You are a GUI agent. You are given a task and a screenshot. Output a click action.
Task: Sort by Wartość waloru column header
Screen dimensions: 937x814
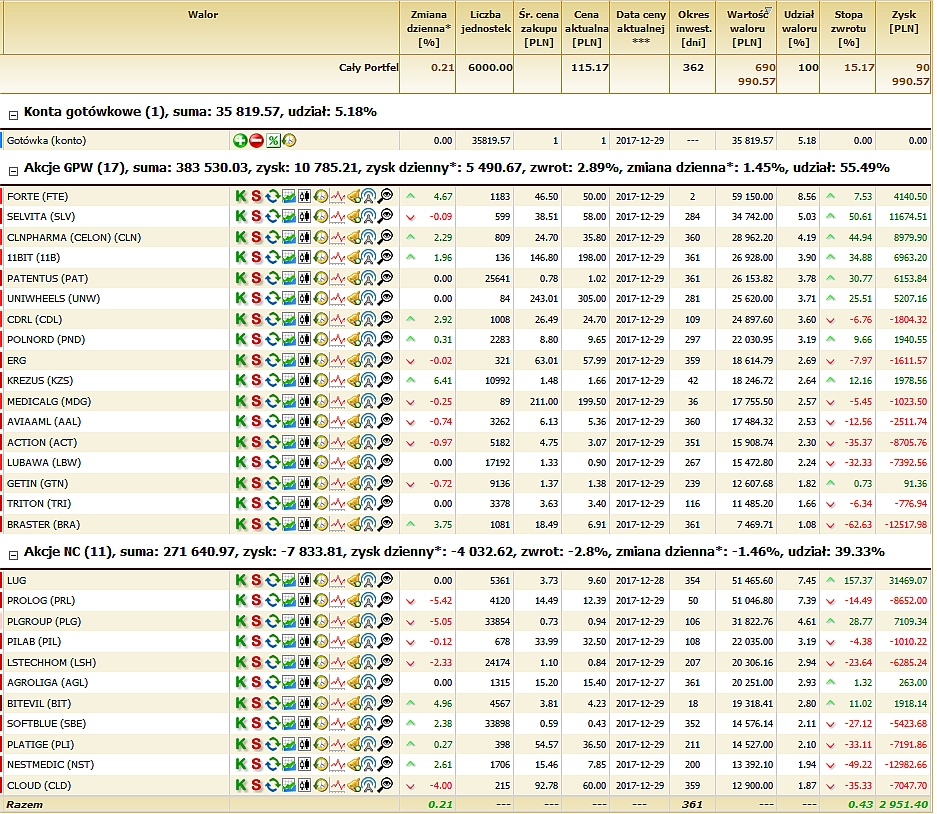[747, 28]
